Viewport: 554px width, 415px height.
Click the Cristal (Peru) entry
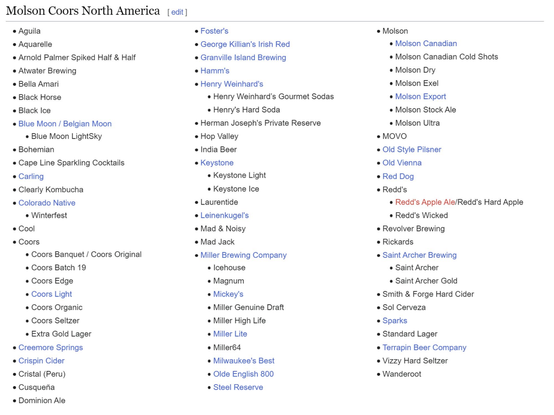pos(42,374)
